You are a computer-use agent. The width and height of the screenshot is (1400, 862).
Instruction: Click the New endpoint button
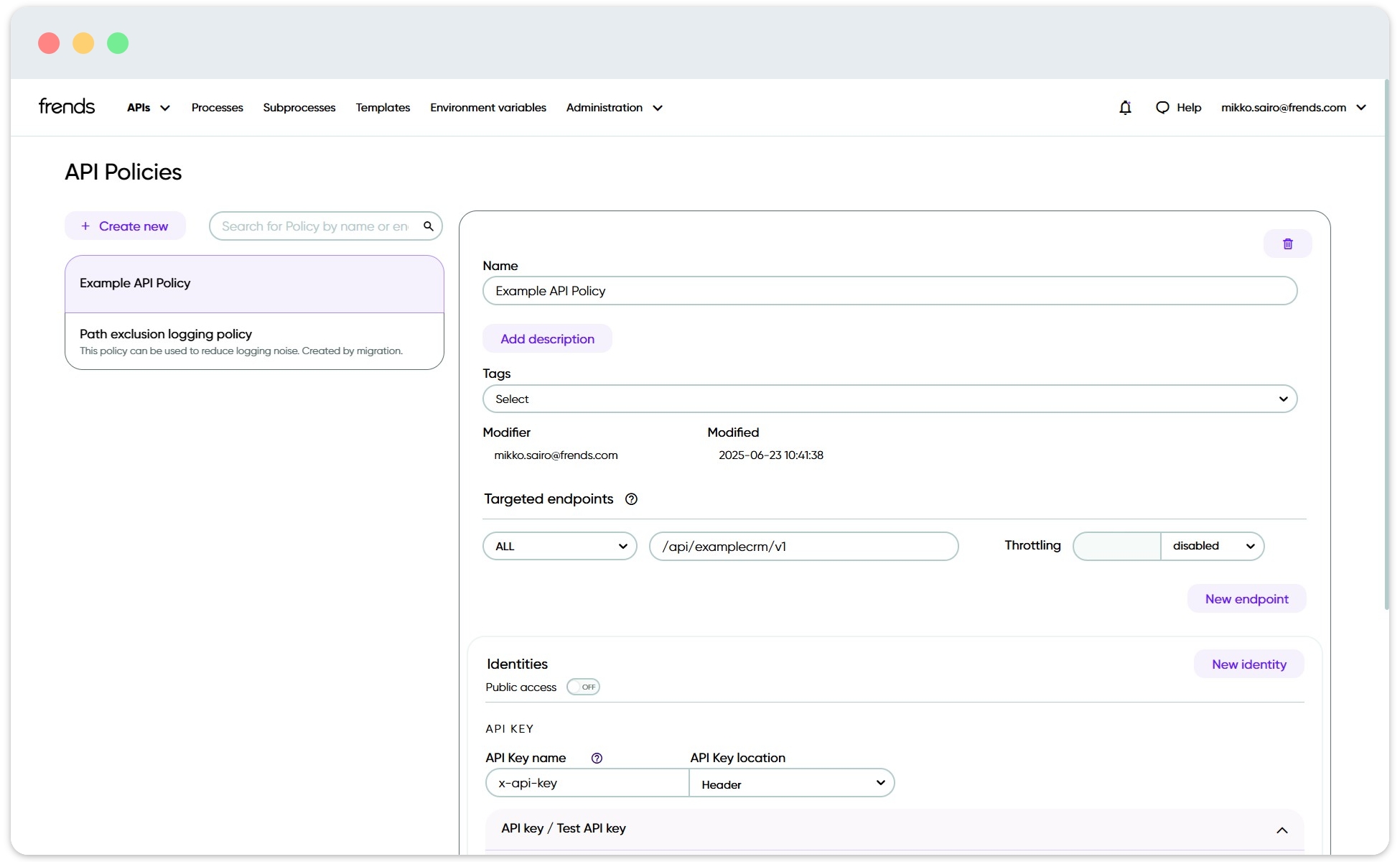pyautogui.click(x=1246, y=599)
